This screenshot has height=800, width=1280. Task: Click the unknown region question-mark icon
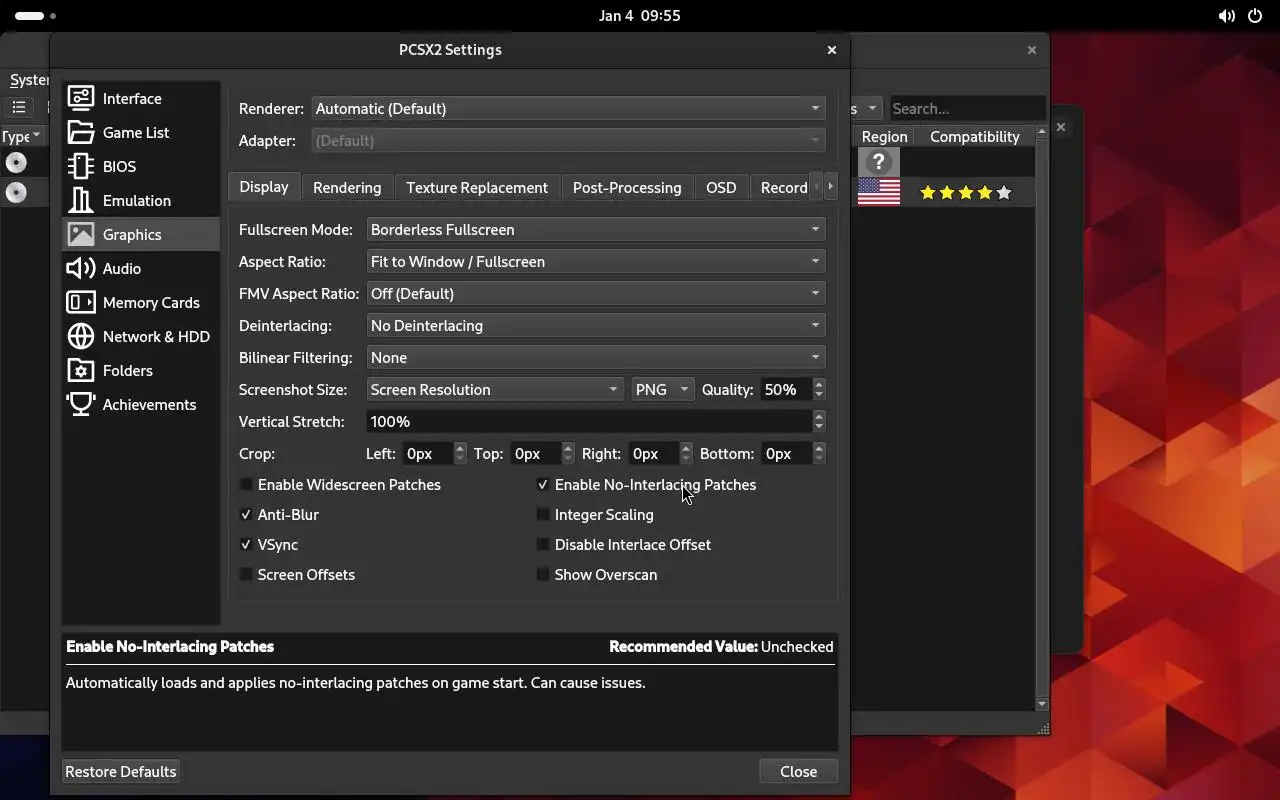click(x=879, y=162)
